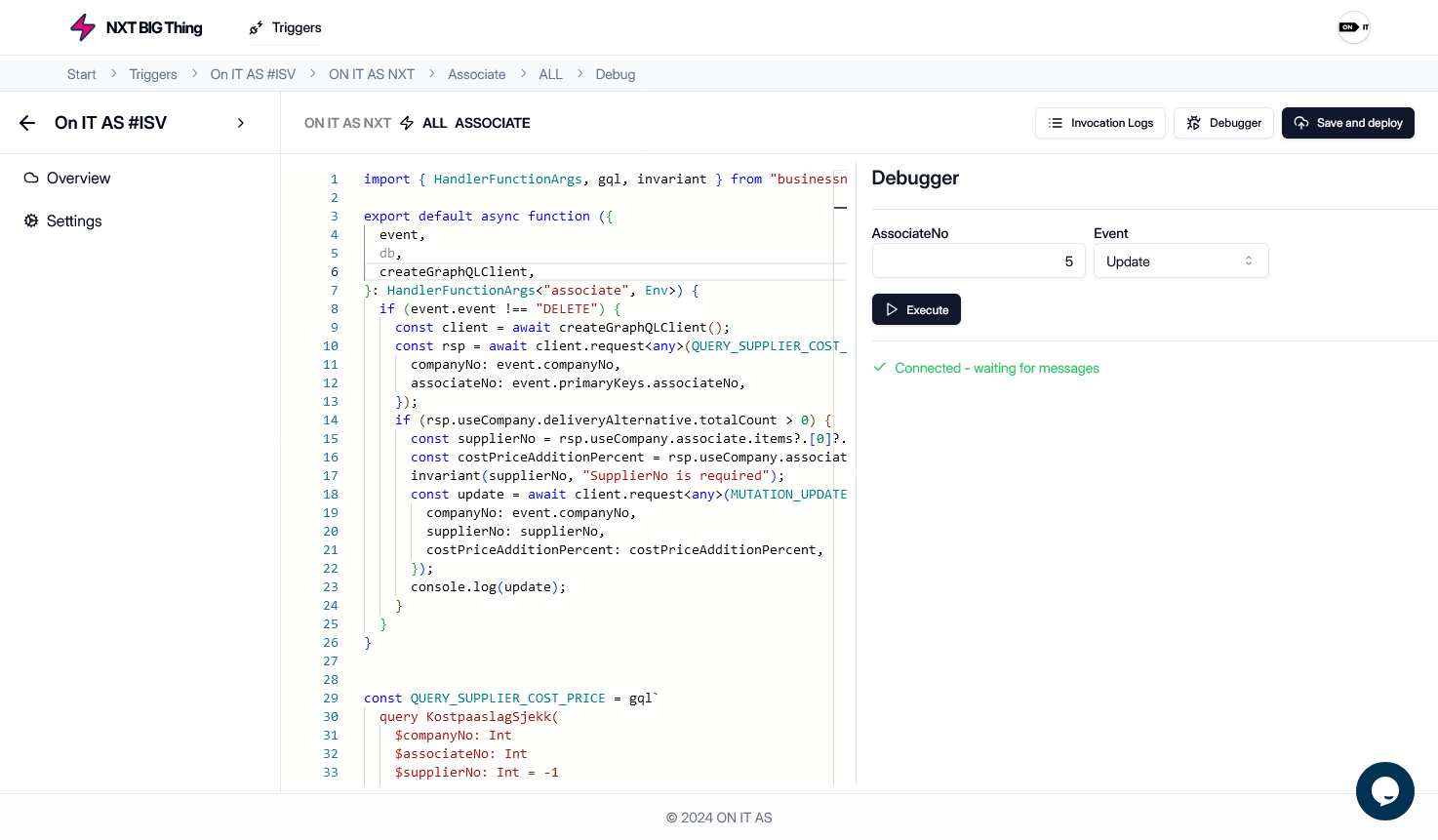The width and height of the screenshot is (1438, 840).
Task: Toggle the Debugger panel button
Action: tap(1223, 123)
